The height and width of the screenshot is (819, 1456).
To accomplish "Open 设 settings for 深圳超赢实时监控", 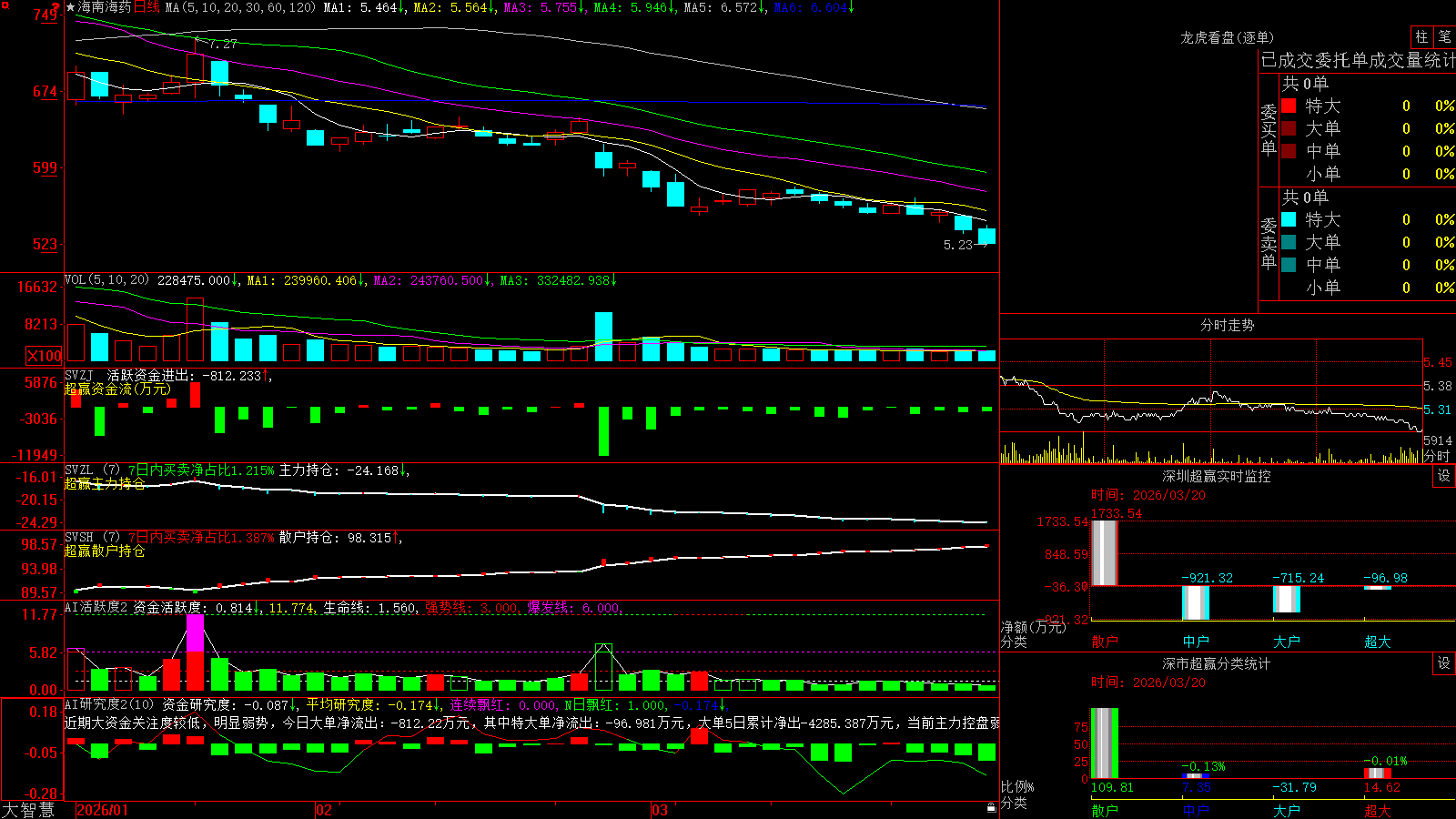I will (1444, 476).
